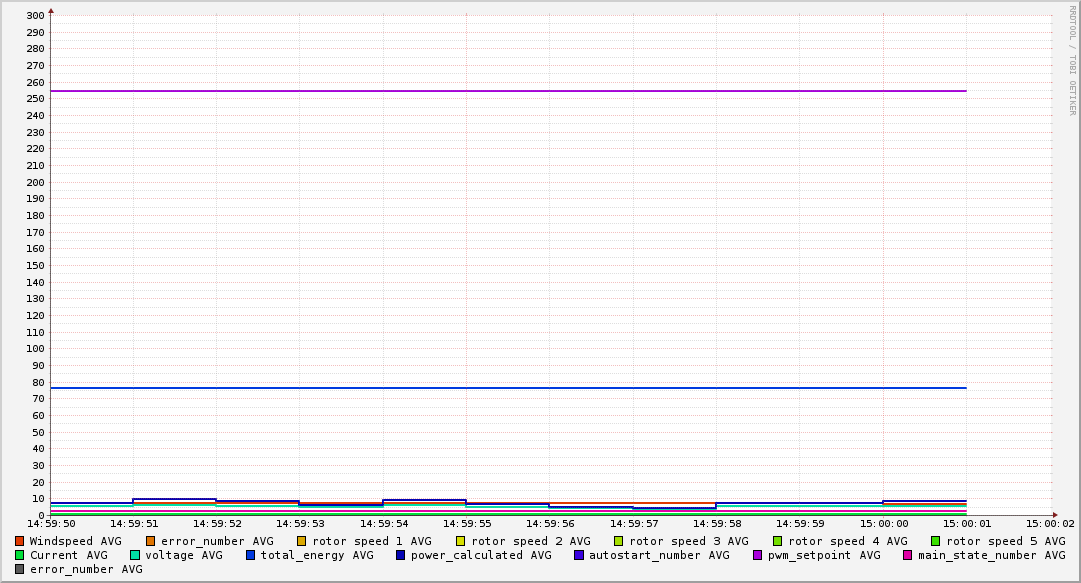1081x583 pixels.
Task: Click the rotor speed 3 AVG swatch
Action: coord(618,542)
